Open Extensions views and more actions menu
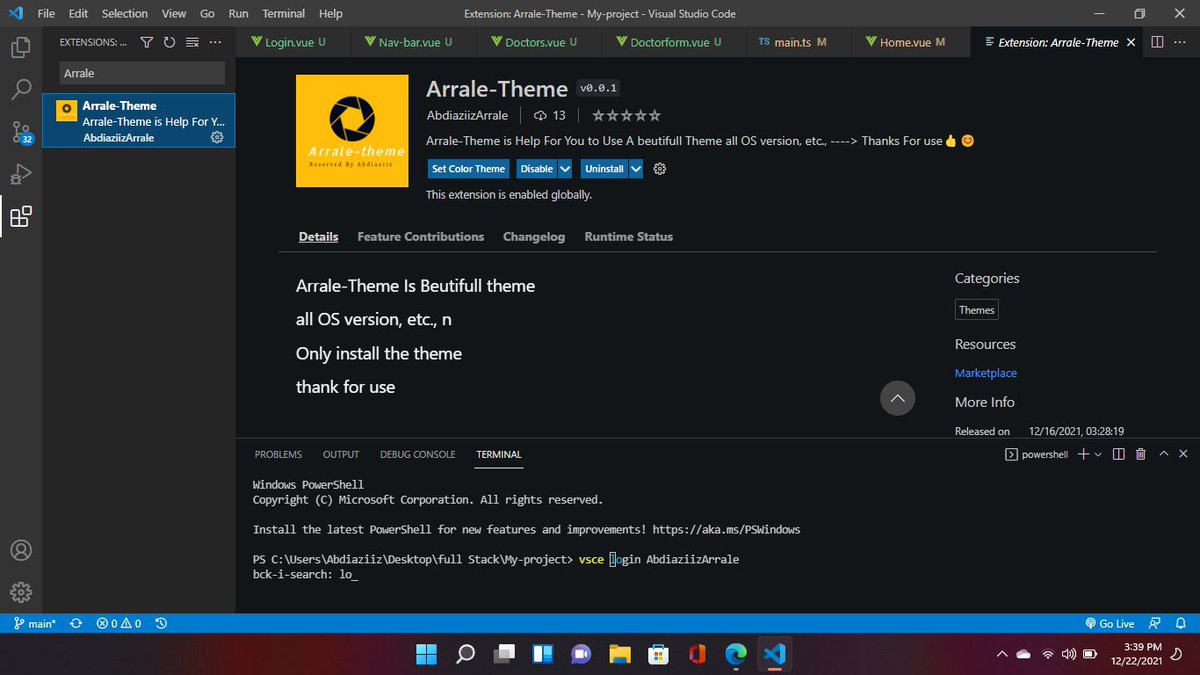 coord(215,42)
